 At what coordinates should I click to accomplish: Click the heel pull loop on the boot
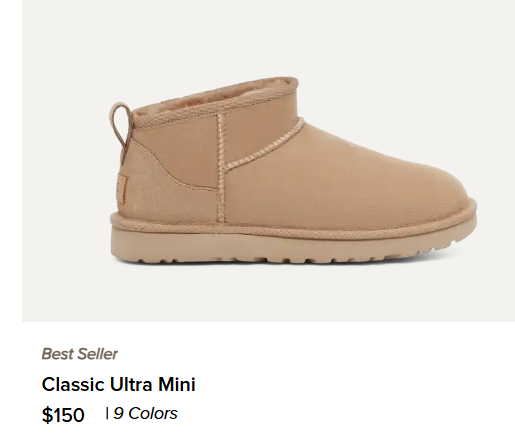pos(119,129)
